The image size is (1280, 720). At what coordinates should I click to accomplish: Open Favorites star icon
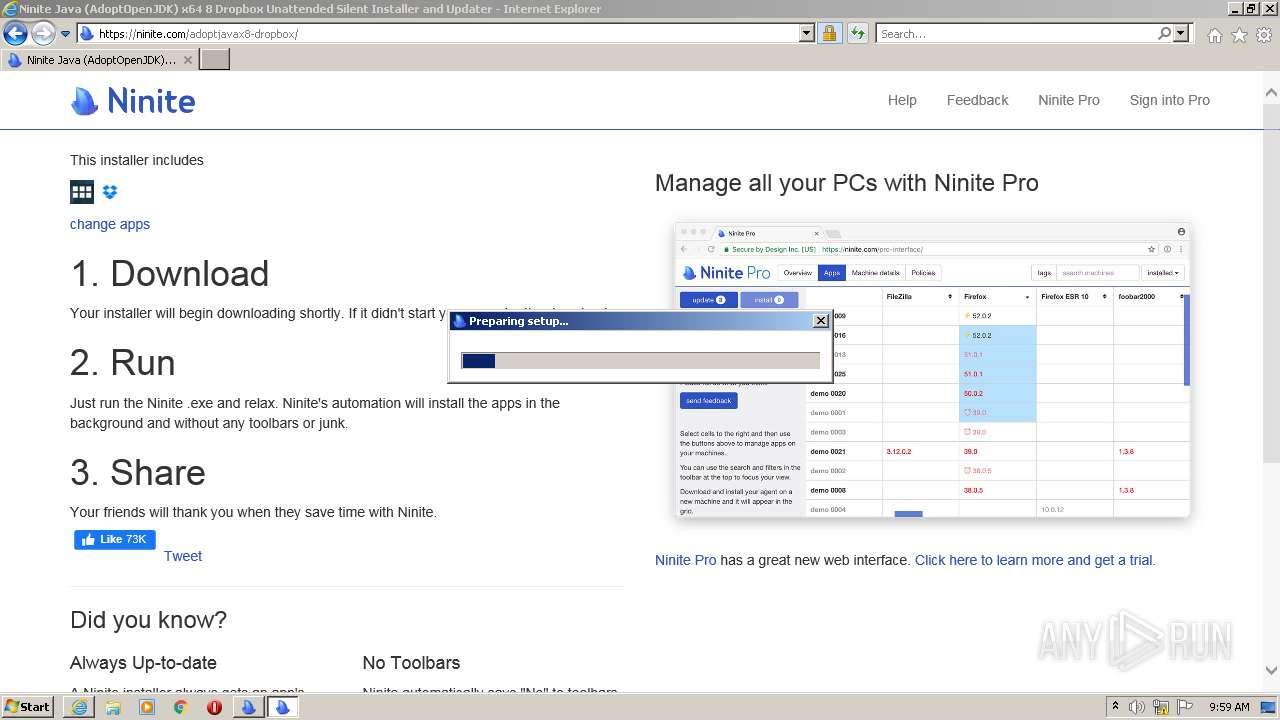(x=1239, y=35)
